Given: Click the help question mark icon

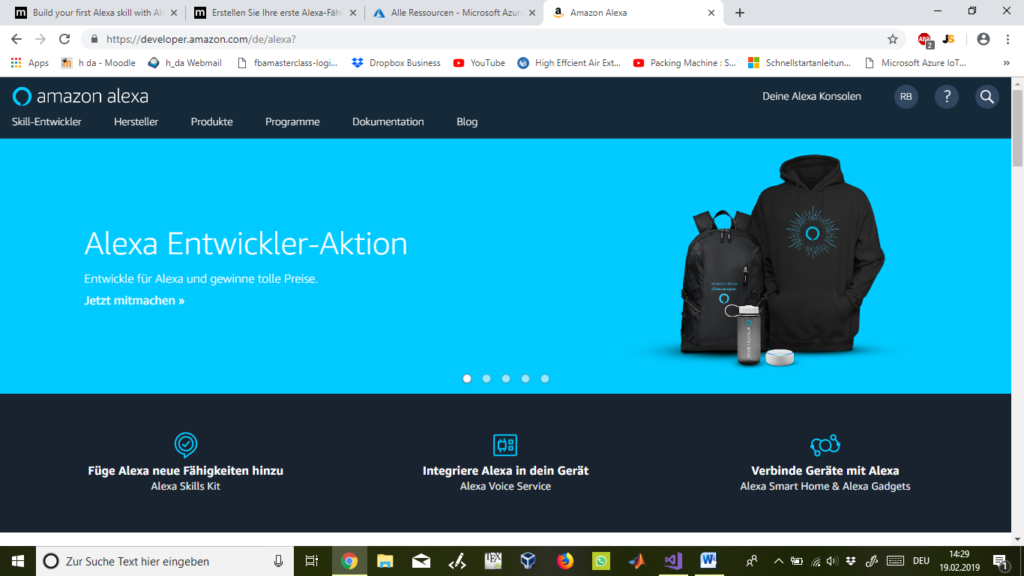Looking at the screenshot, I should (x=946, y=97).
